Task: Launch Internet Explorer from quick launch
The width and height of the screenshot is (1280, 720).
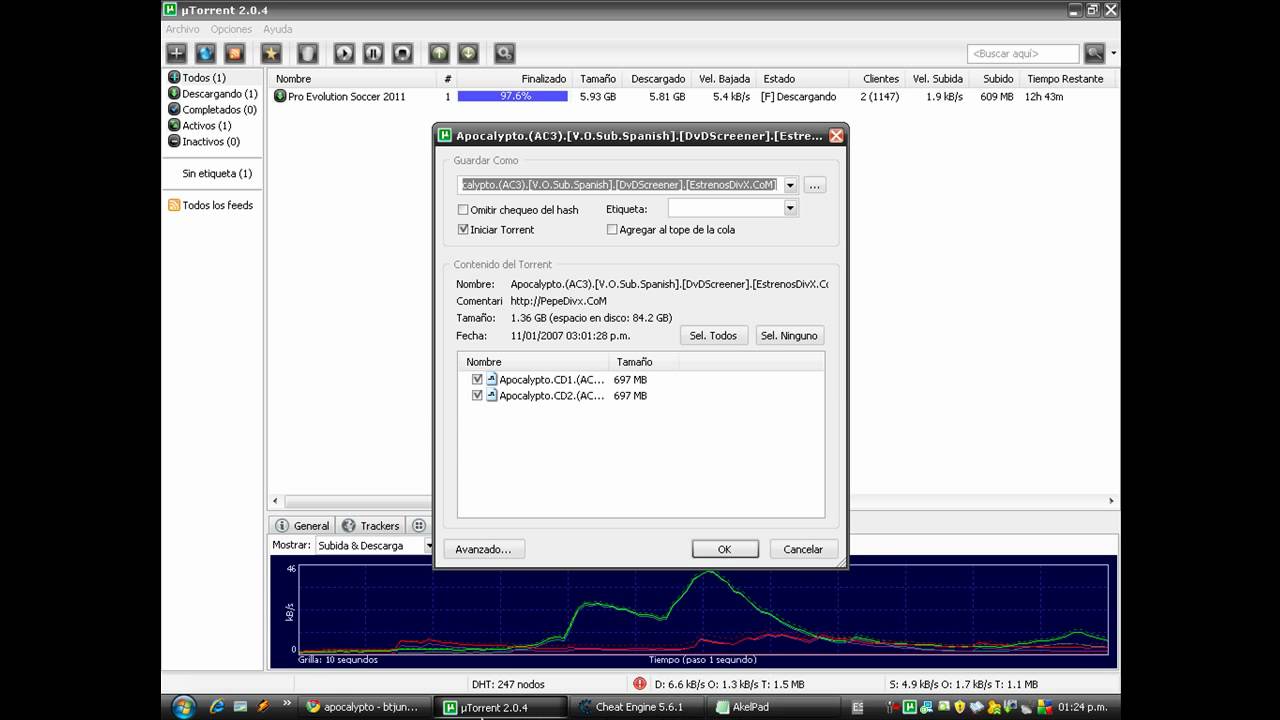Action: point(217,706)
